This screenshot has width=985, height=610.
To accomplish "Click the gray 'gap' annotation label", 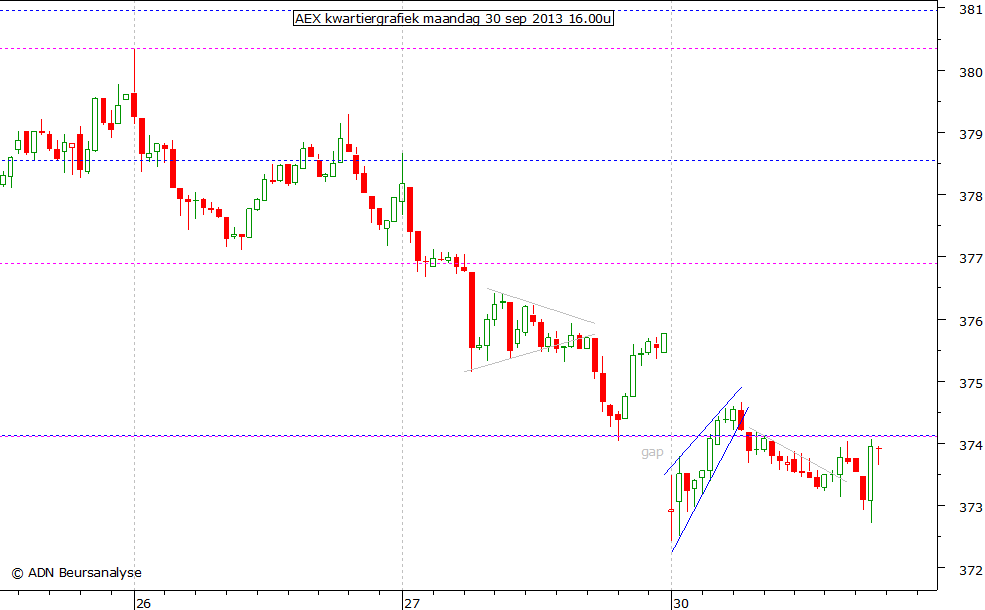I will (652, 452).
